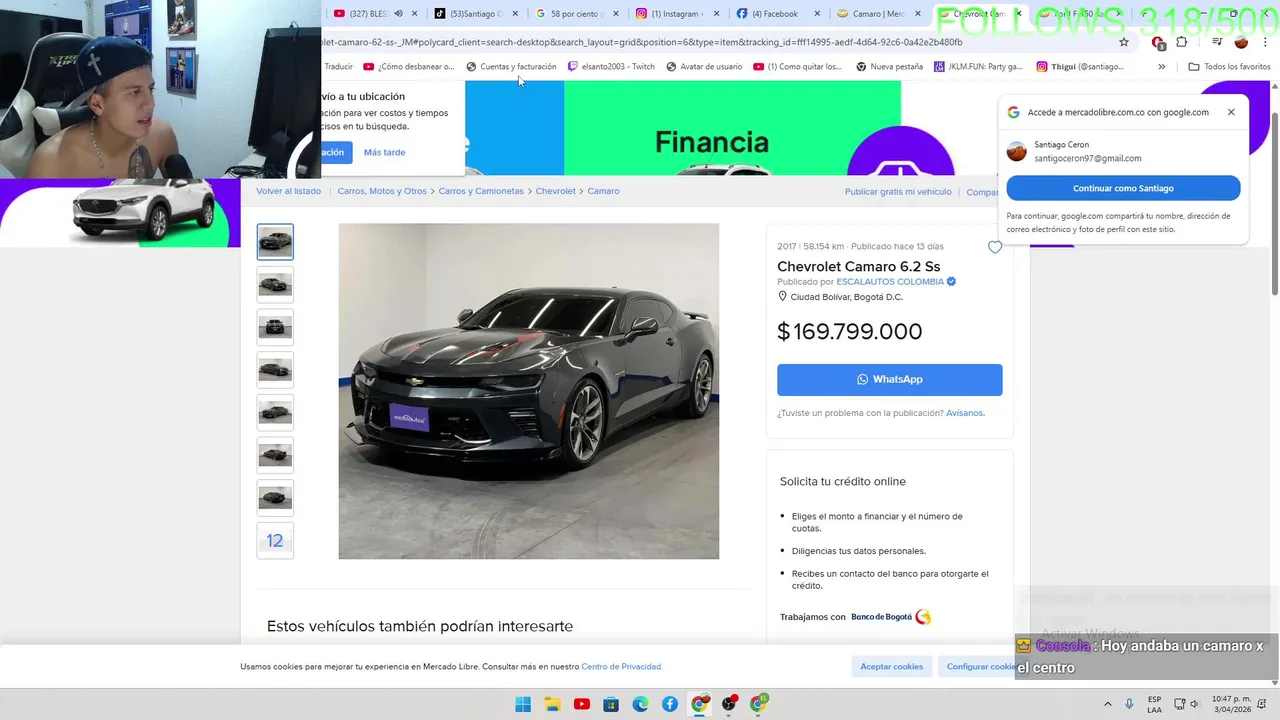Open YouTube app from taskbar
The height and width of the screenshot is (720, 1280).
pos(582,704)
